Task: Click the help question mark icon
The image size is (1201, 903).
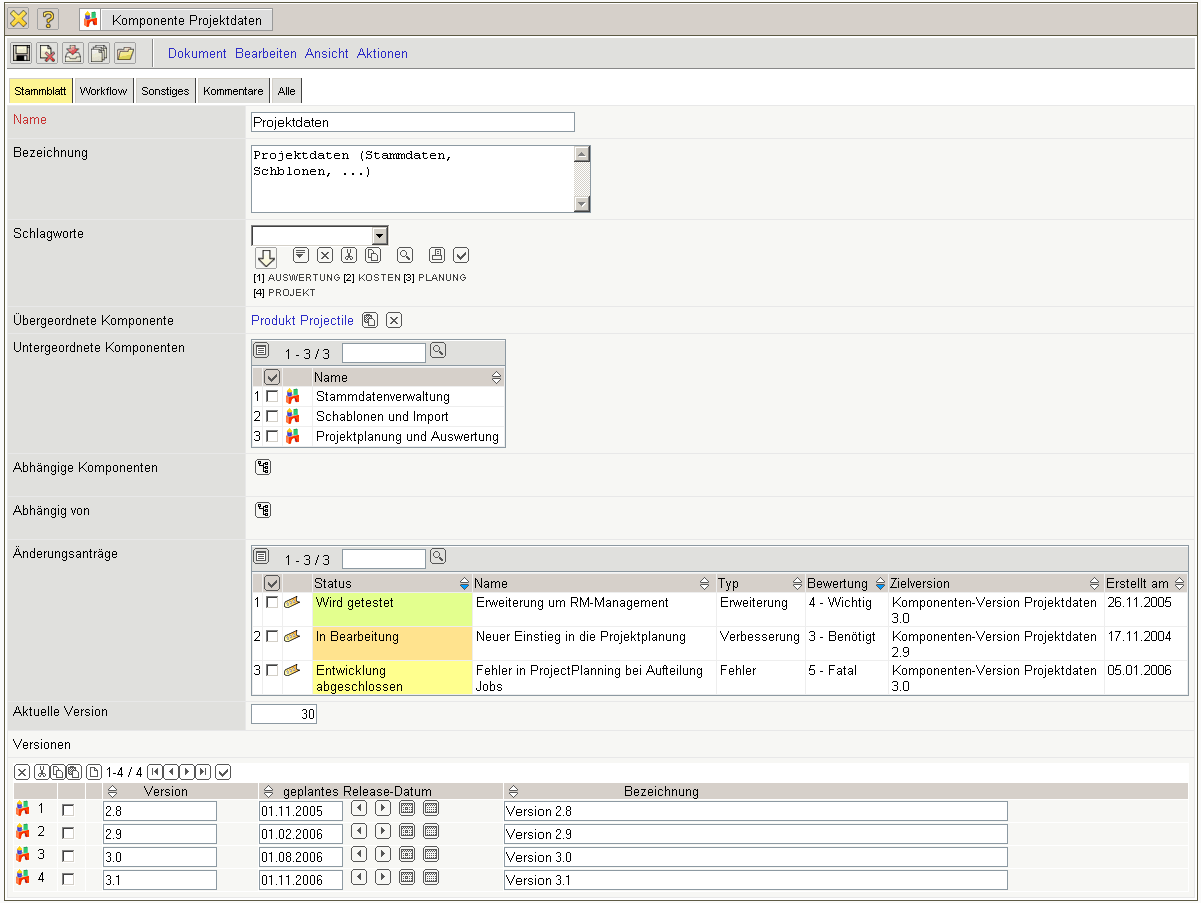Action: 48,19
